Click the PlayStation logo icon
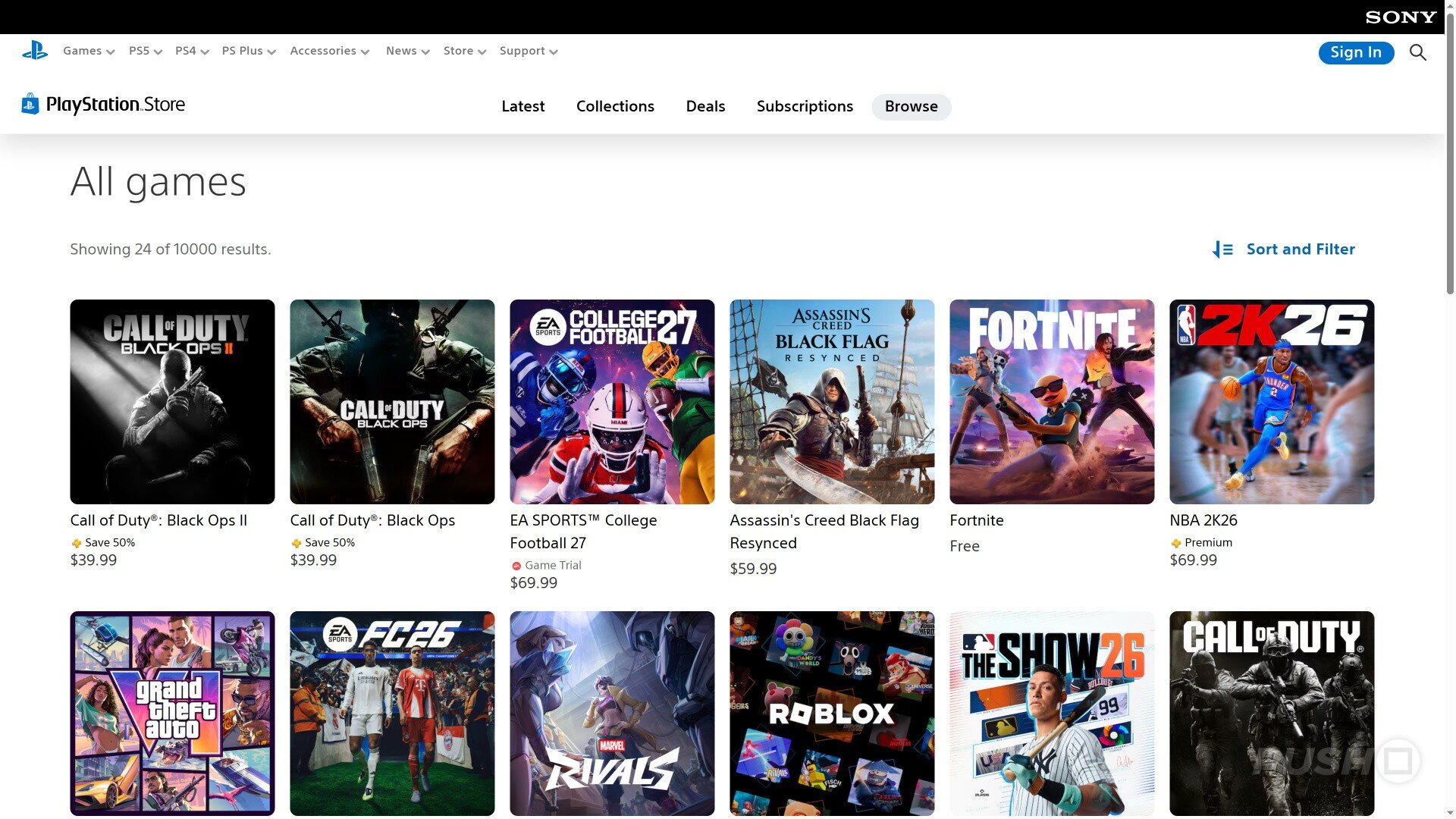 coord(35,51)
